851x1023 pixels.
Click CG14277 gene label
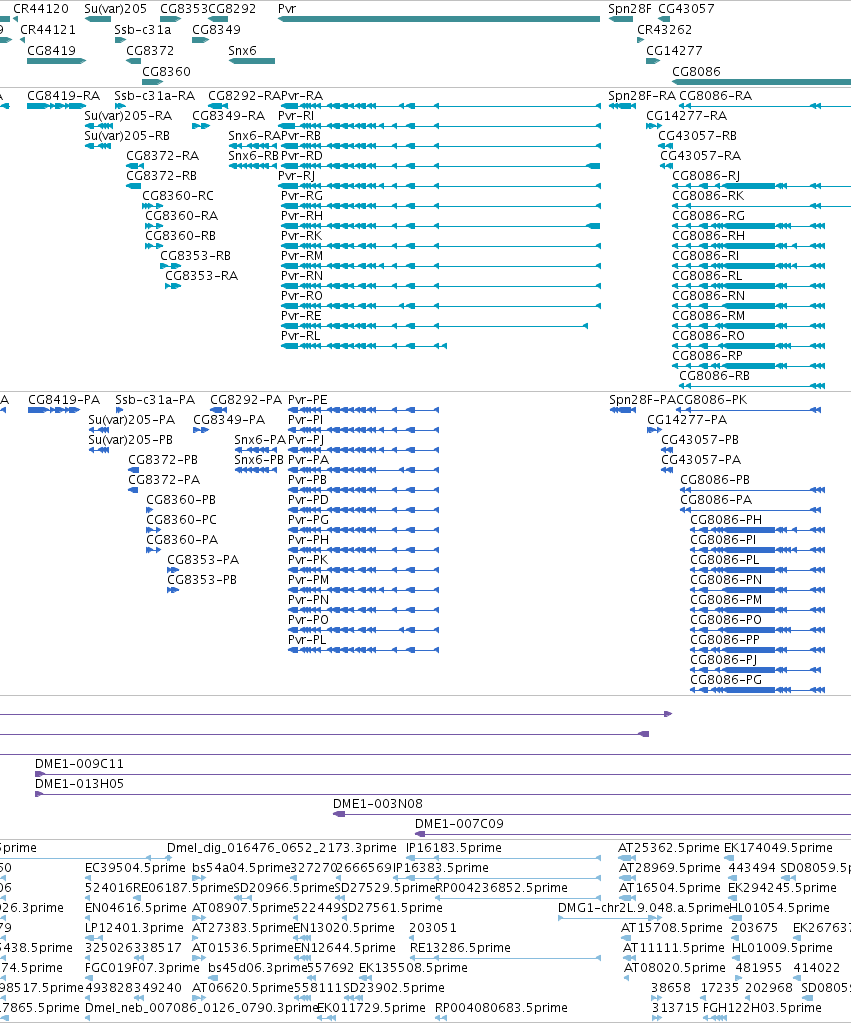[674, 50]
